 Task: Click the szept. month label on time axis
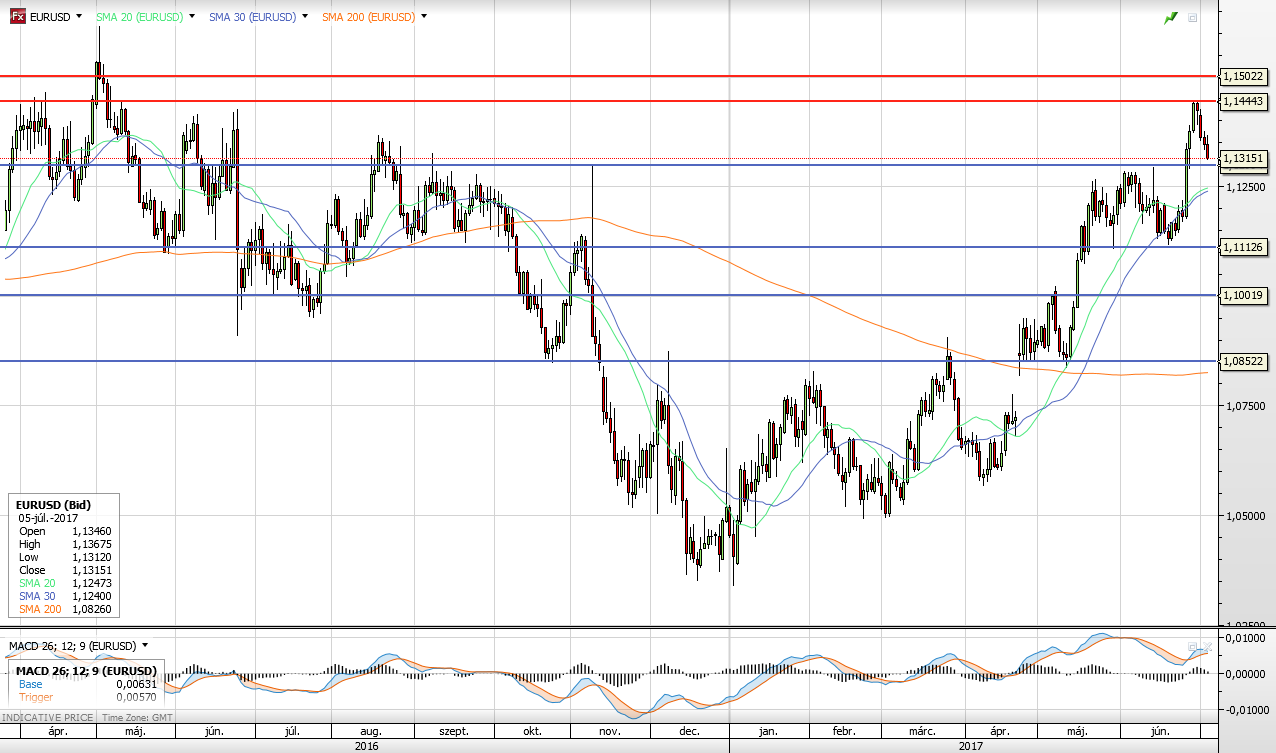(454, 732)
